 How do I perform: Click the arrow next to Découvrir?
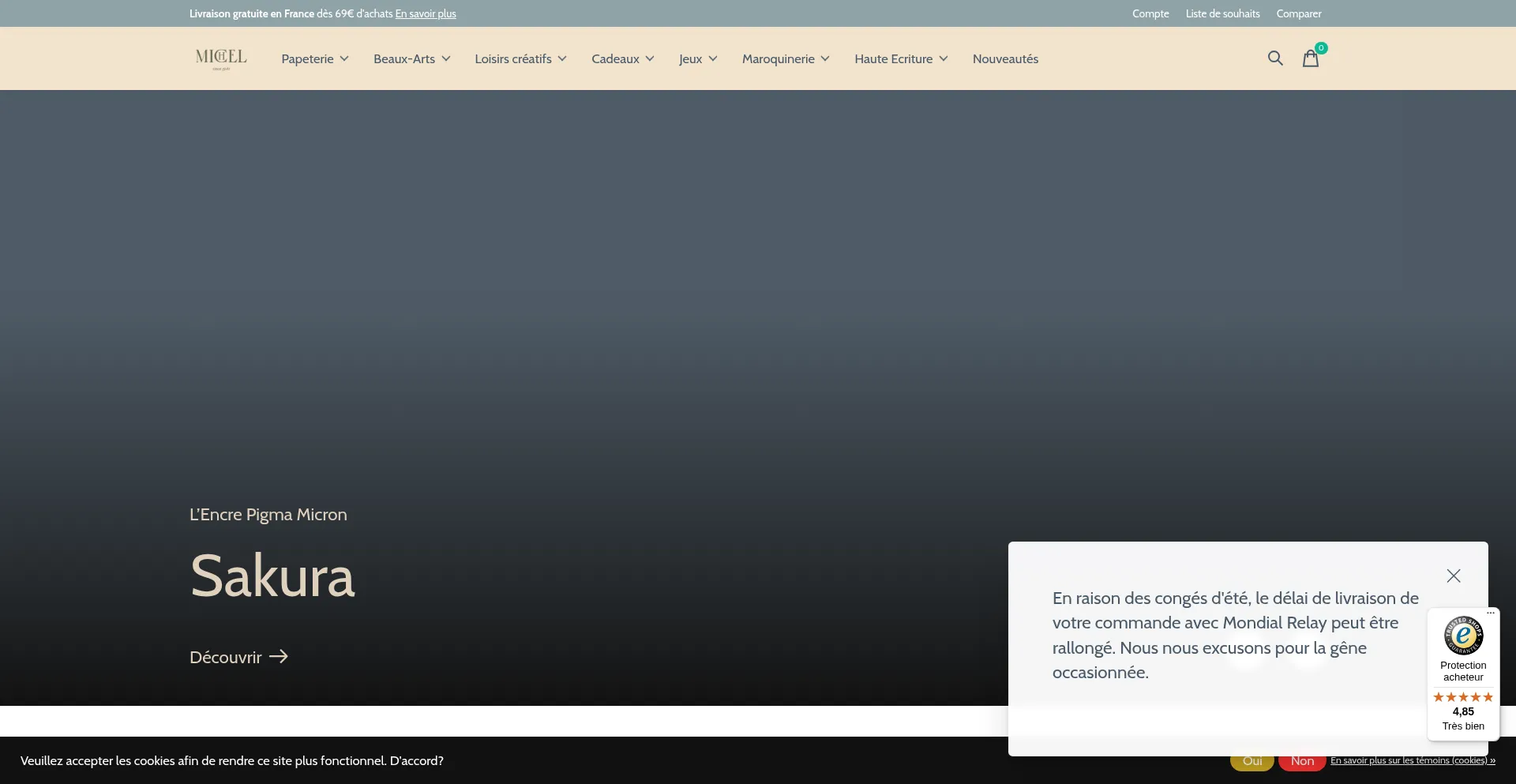[279, 657]
